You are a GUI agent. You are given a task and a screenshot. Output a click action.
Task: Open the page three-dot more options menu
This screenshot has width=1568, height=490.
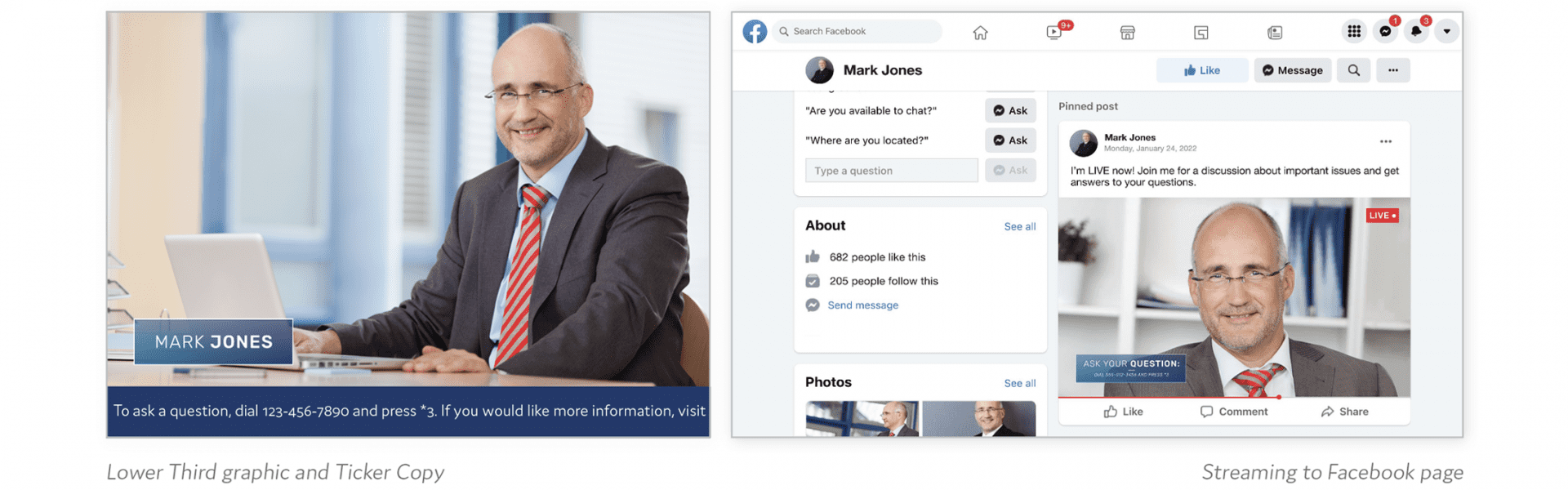click(1393, 70)
